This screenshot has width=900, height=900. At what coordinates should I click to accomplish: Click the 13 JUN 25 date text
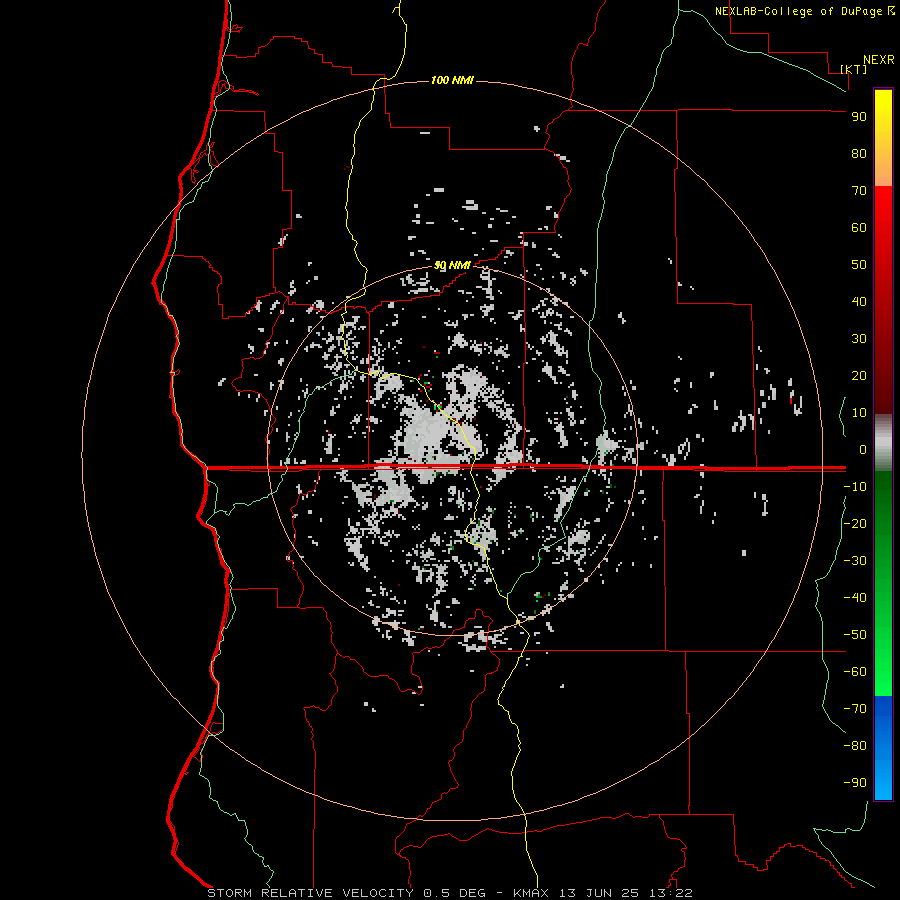click(599, 893)
